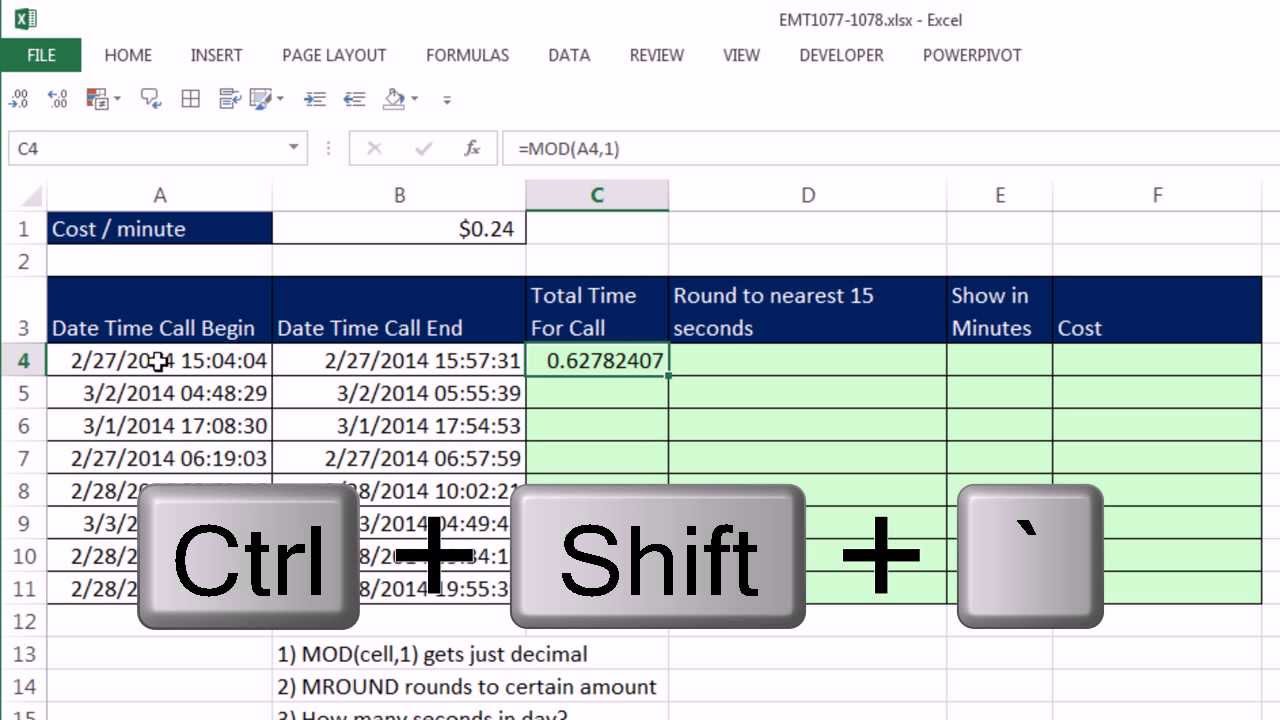1280x720 pixels.
Task: Open the green FILE button
Action: click(41, 55)
